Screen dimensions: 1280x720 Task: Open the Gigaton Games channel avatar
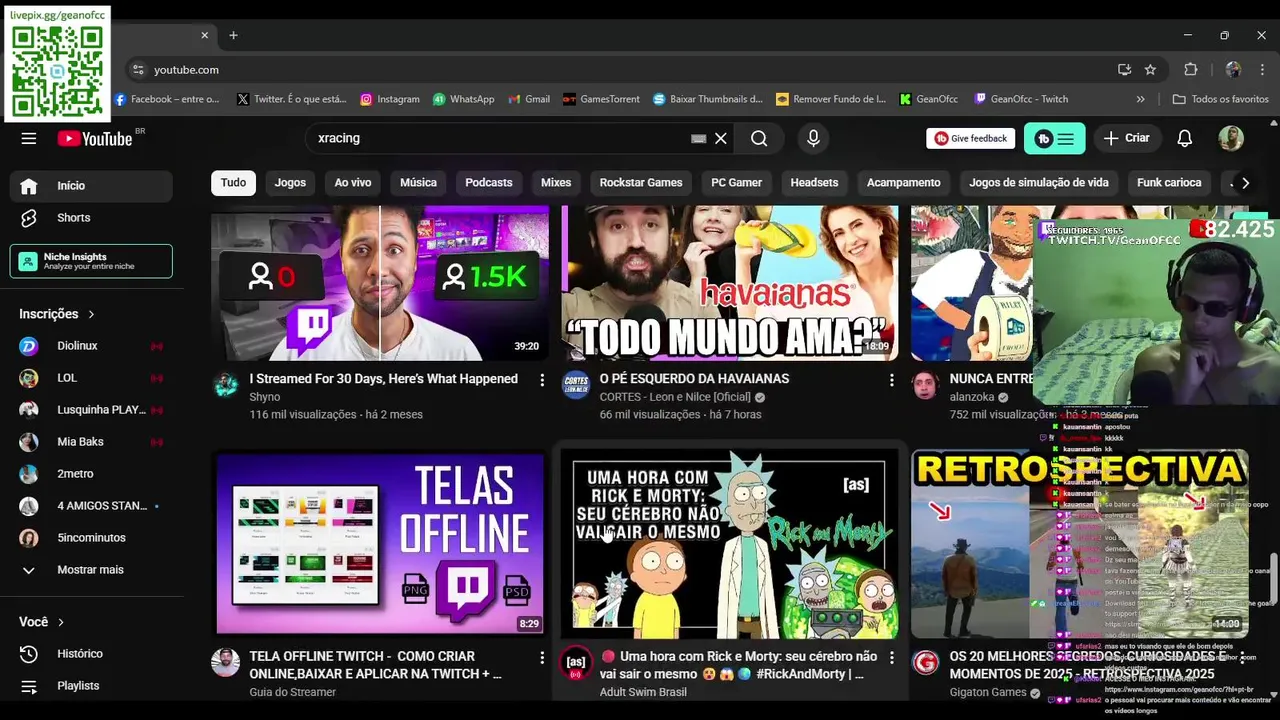click(926, 662)
